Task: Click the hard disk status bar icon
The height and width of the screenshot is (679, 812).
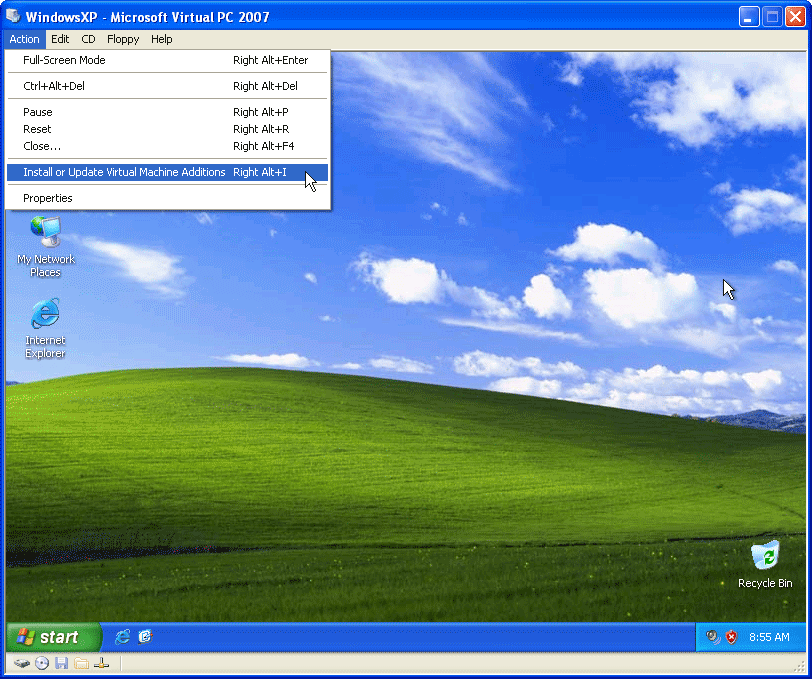Action: pyautogui.click(x=21, y=663)
